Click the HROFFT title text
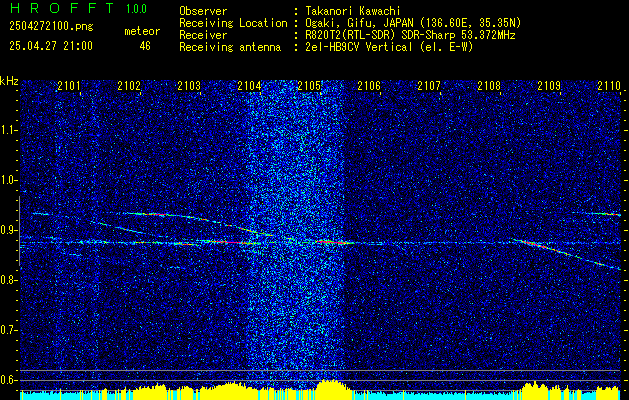Viewport: 629px width, 400px height. 62,8
